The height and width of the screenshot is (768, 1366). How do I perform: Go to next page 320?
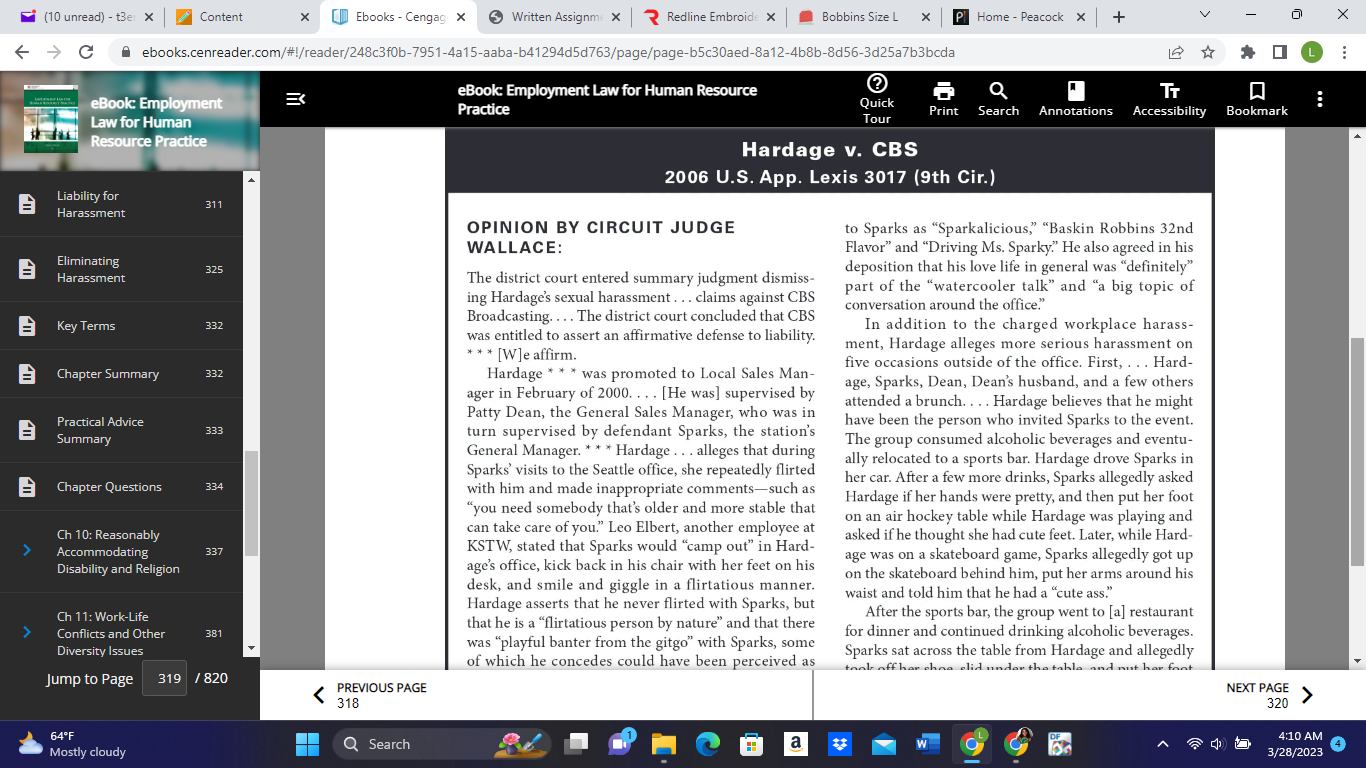pos(1269,695)
